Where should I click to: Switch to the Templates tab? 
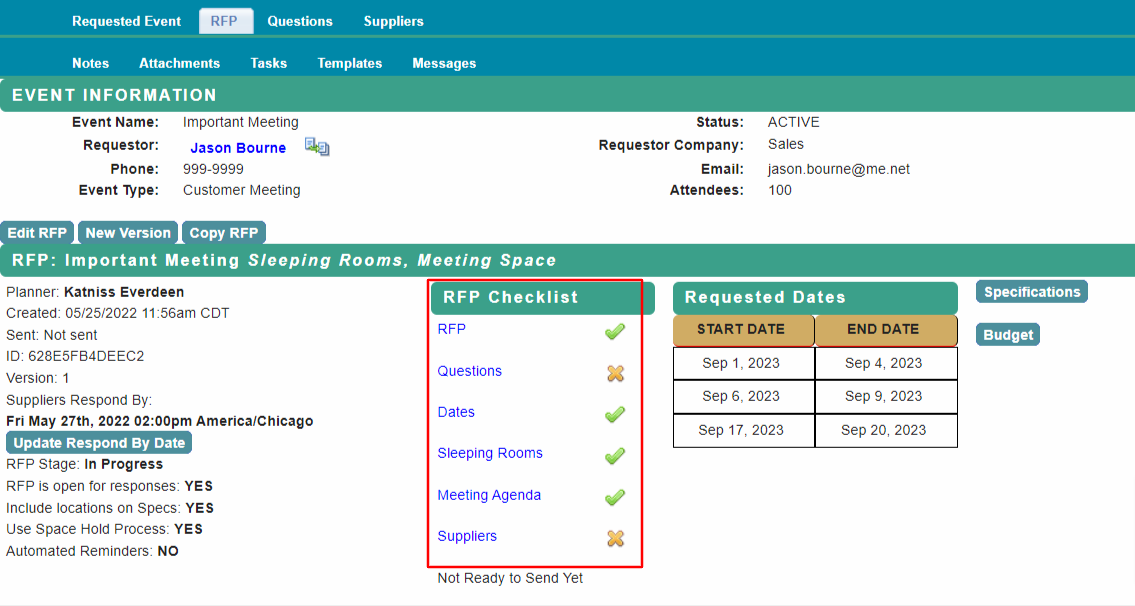(x=349, y=63)
